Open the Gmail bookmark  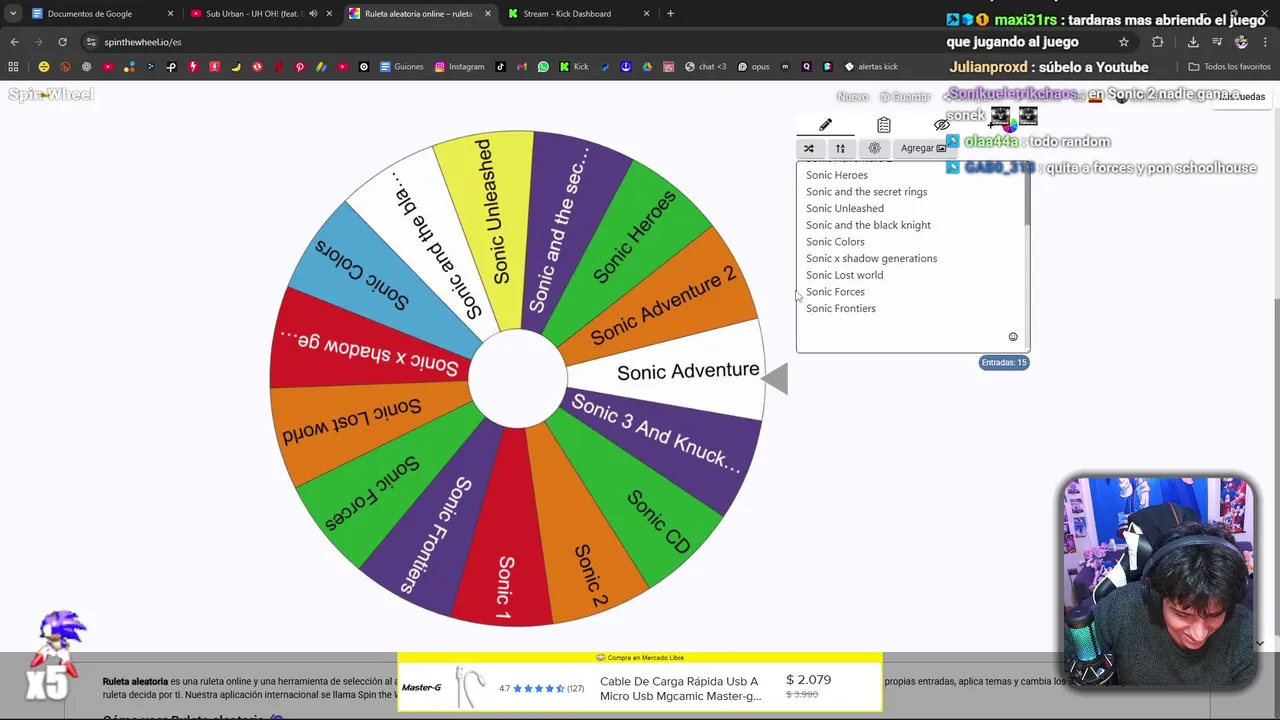(x=521, y=67)
